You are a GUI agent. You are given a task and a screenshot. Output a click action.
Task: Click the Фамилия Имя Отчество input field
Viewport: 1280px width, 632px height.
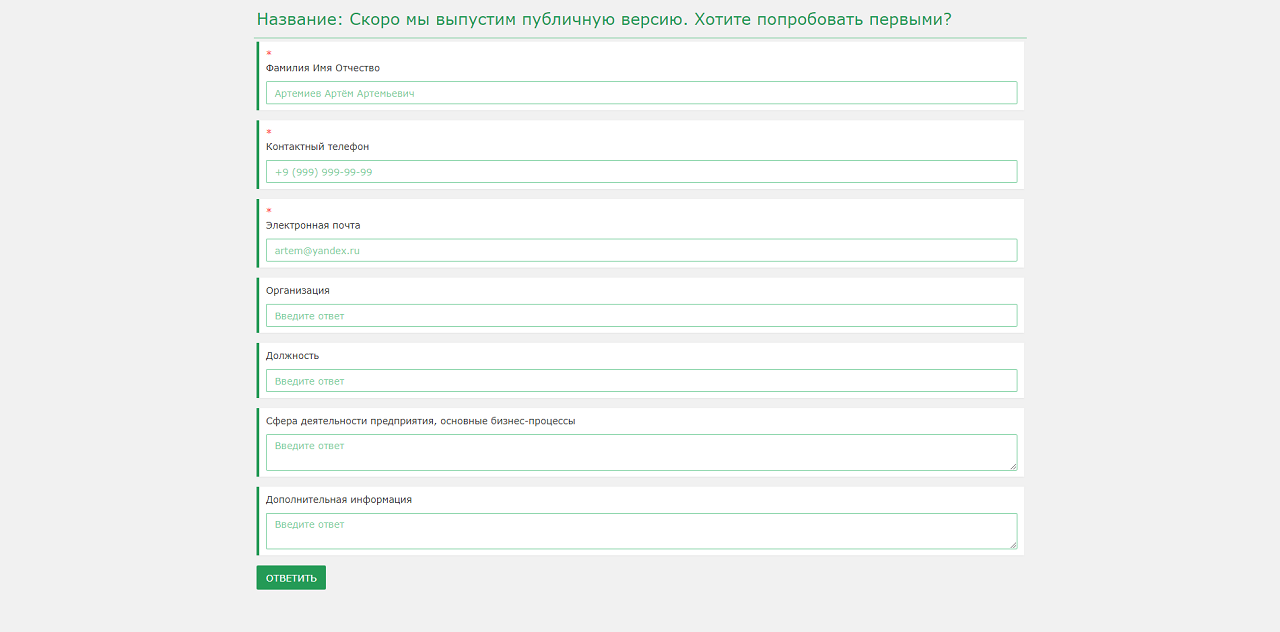pyautogui.click(x=640, y=92)
